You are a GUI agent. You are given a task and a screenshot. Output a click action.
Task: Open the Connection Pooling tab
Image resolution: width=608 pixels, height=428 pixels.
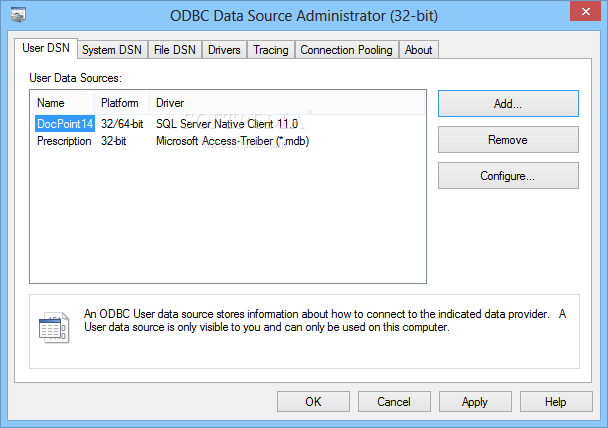pos(347,50)
